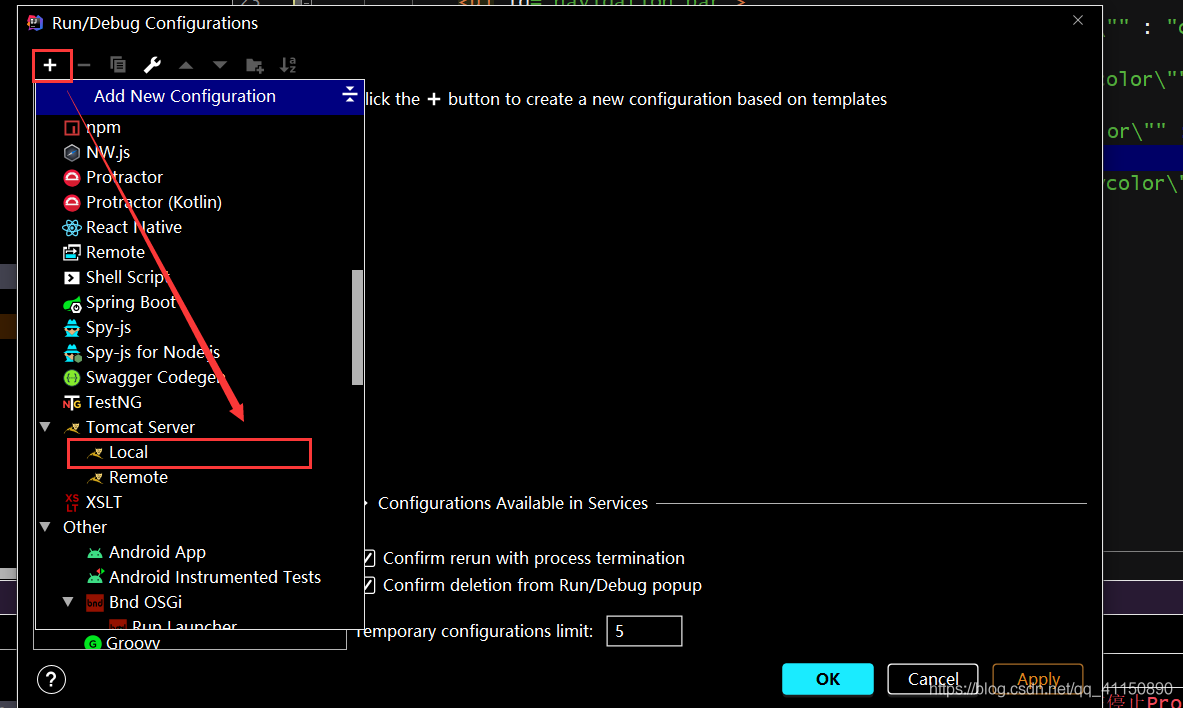Expand Configurations Available in Services section

click(x=367, y=503)
